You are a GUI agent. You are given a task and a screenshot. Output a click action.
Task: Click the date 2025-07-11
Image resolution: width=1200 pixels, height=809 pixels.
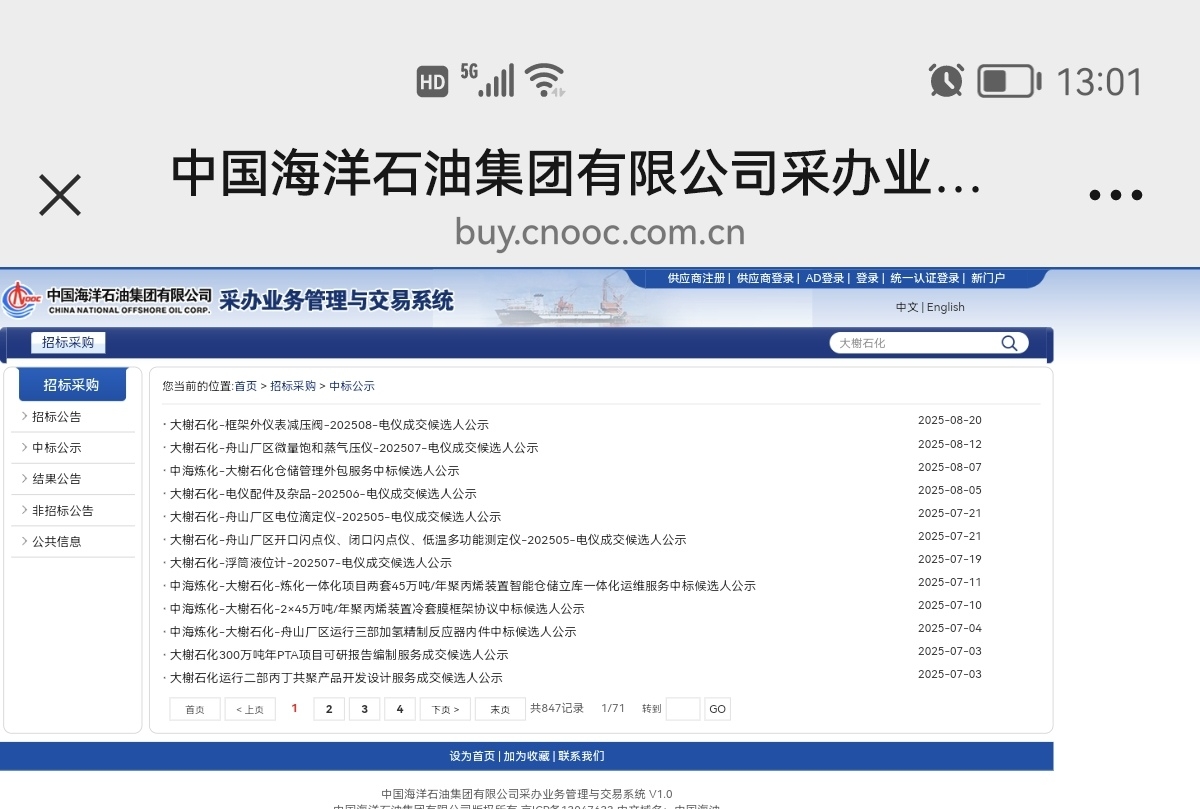(x=950, y=582)
